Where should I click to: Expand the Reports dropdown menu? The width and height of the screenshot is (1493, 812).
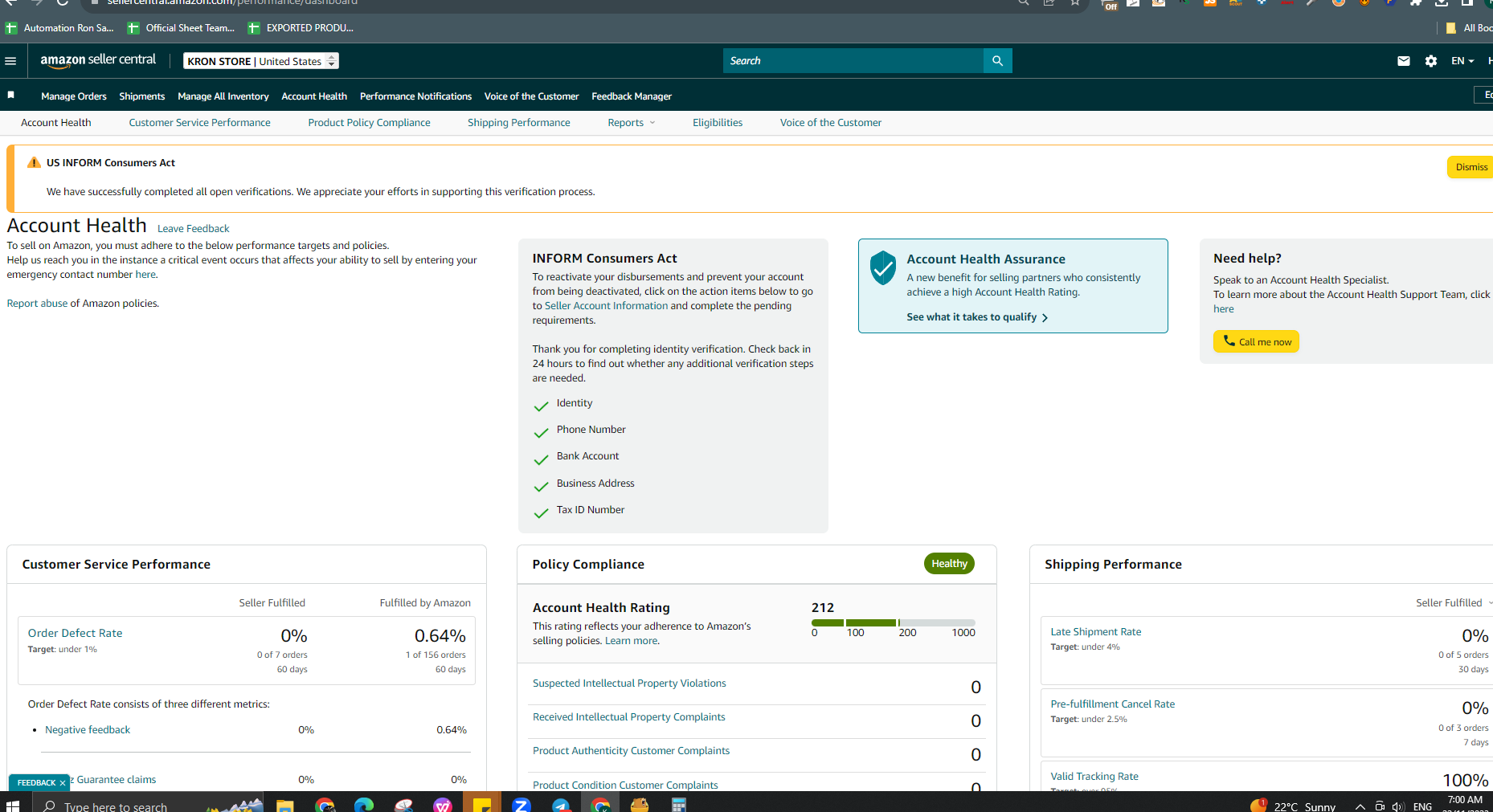pos(632,123)
